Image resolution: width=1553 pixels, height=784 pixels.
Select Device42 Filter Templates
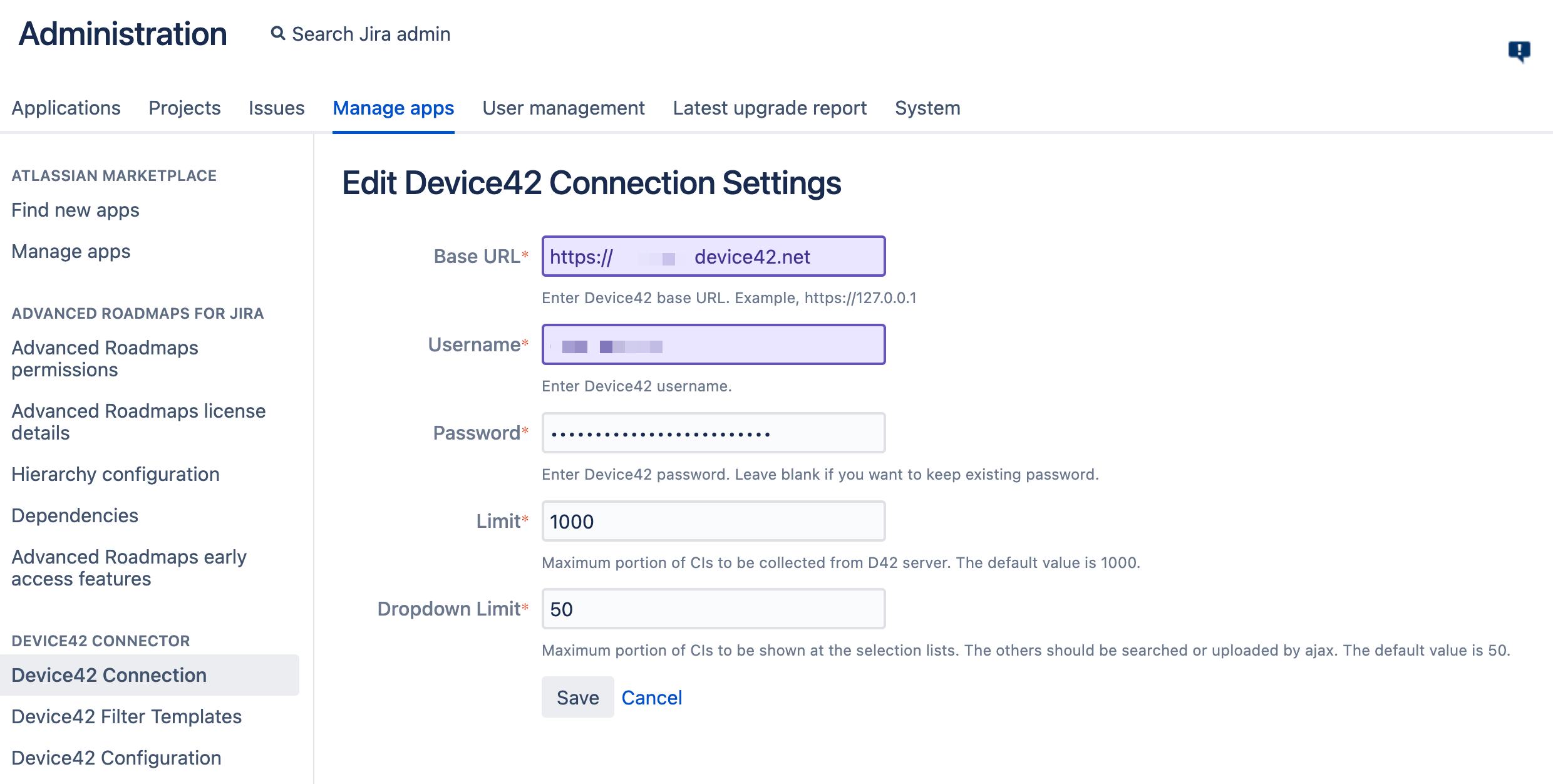point(126,716)
